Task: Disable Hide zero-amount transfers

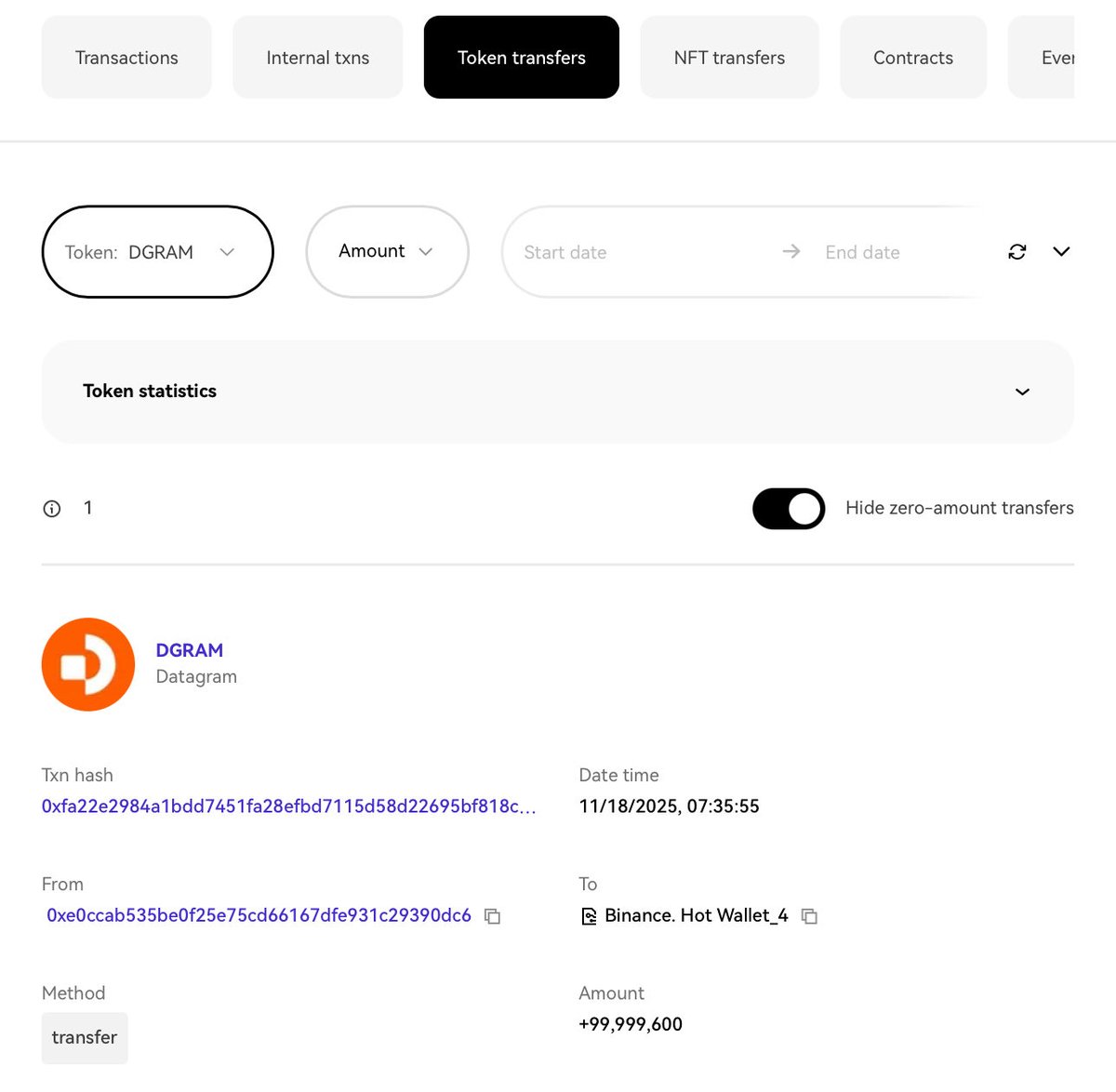Action: [x=788, y=509]
